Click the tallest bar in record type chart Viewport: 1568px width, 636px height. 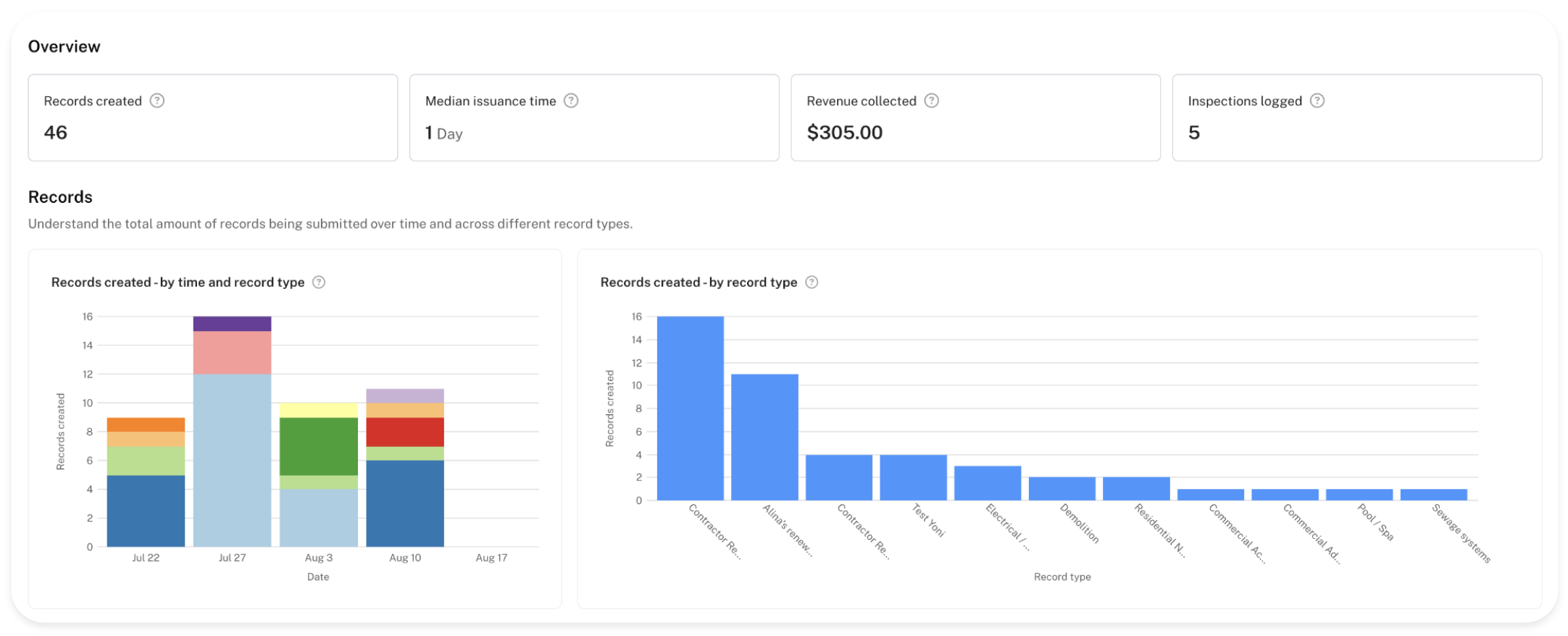pyautogui.click(x=690, y=408)
